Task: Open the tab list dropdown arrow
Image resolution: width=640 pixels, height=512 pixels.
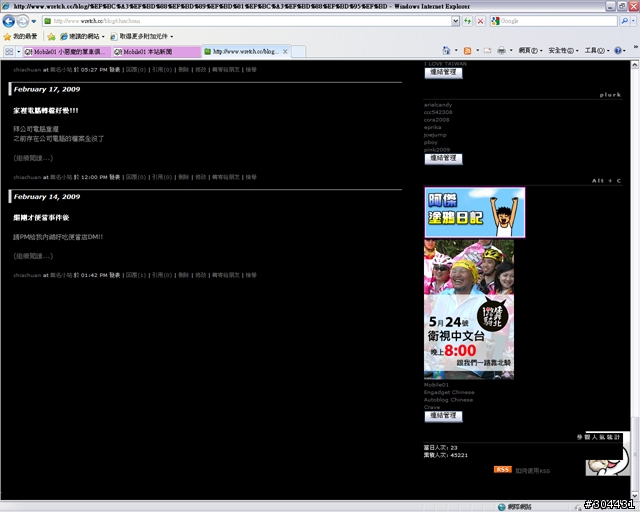Action: (18, 51)
